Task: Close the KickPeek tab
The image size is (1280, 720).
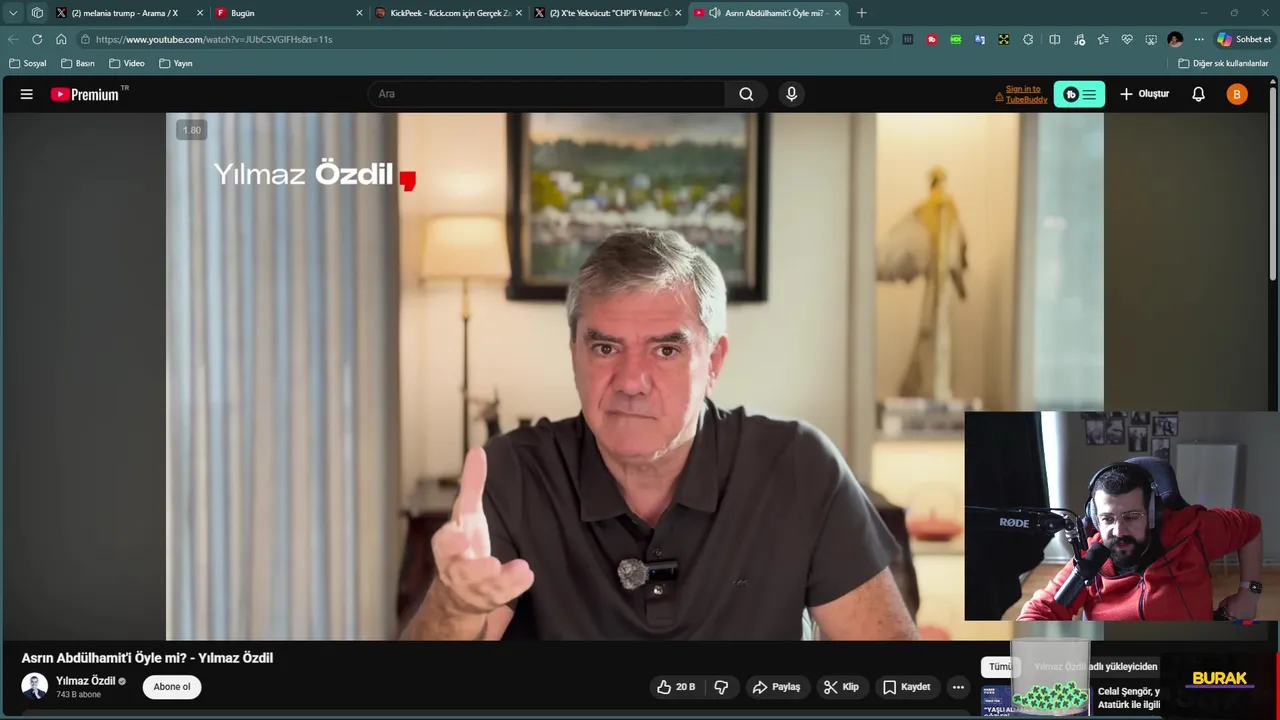Action: click(x=518, y=13)
